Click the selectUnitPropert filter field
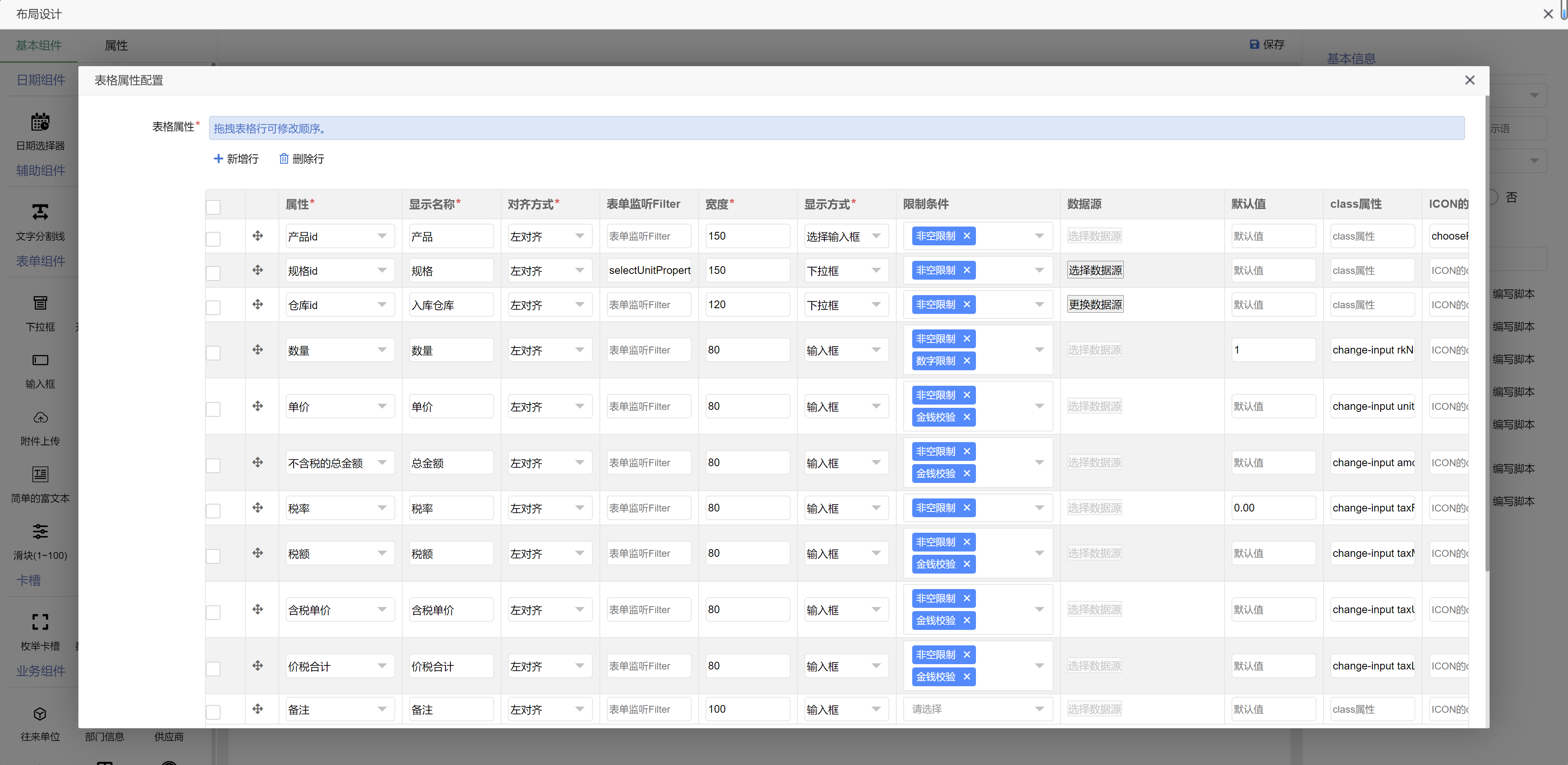Viewport: 1568px width, 765px height. pos(649,270)
